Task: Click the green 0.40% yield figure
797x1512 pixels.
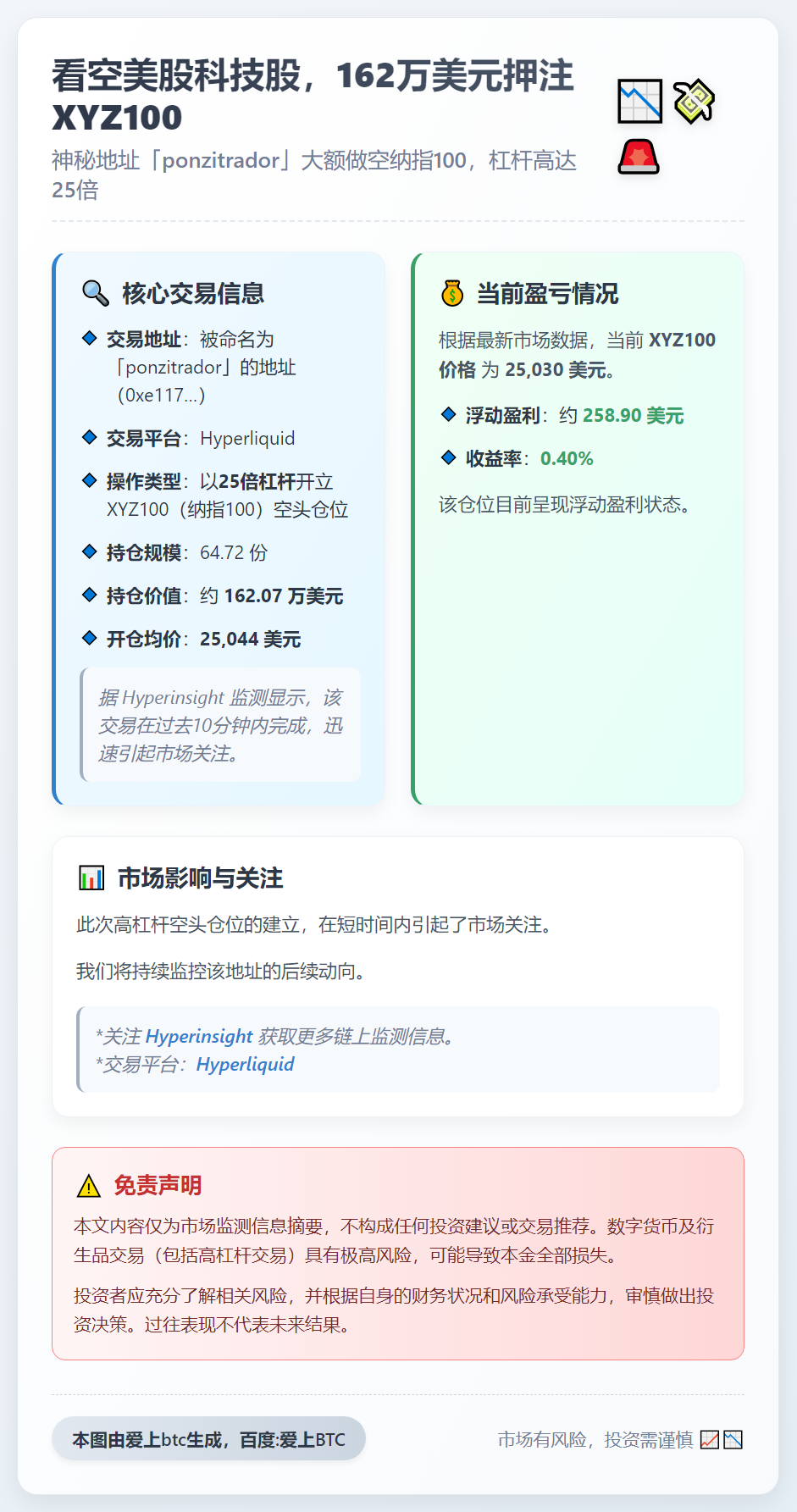Action: point(567,458)
